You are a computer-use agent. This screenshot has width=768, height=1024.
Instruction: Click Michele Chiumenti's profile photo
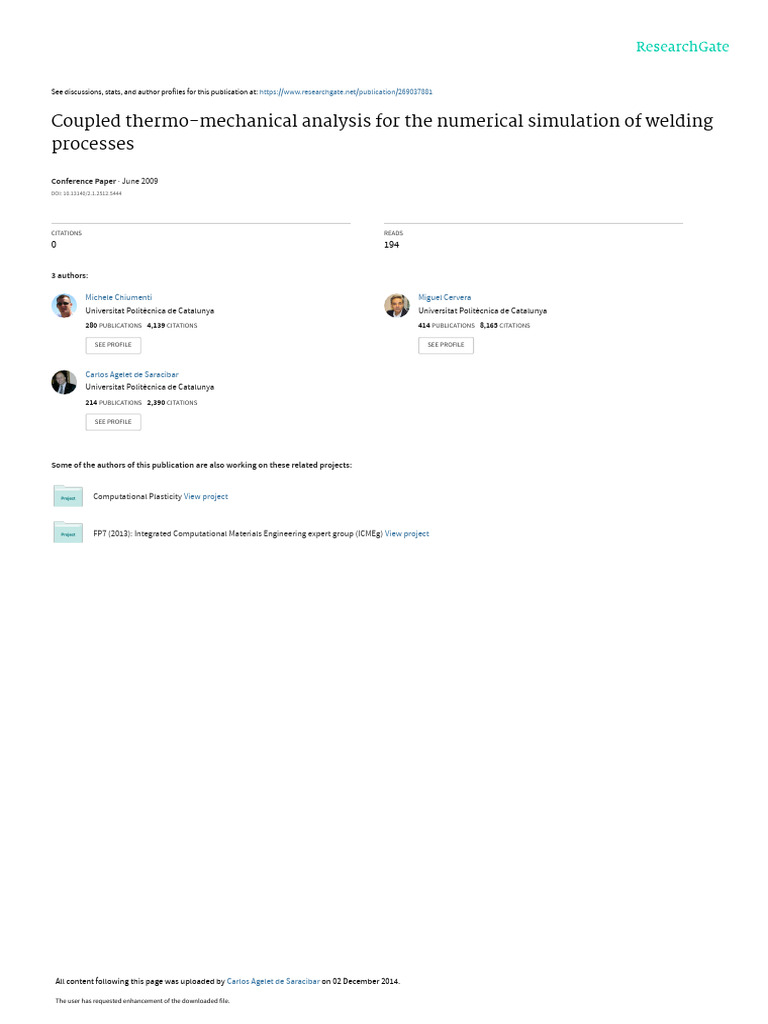coord(64,306)
